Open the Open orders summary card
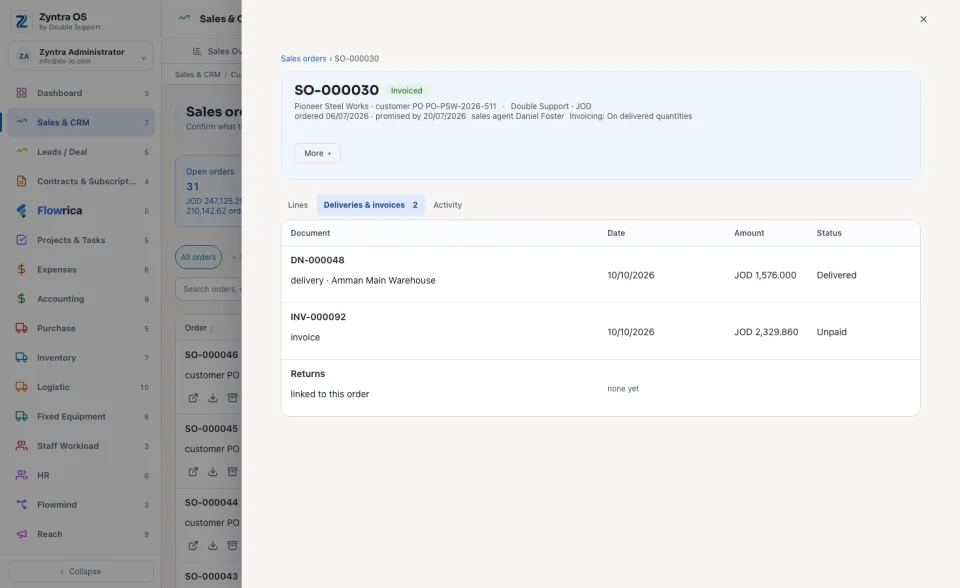Viewport: 960px width, 588px height. tap(209, 191)
